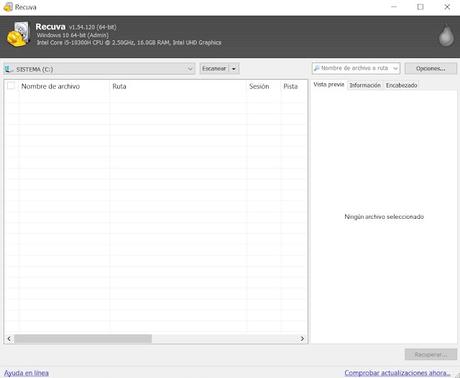The image size is (460, 378).
Task: Open the Opciones settings button
Action: click(431, 69)
